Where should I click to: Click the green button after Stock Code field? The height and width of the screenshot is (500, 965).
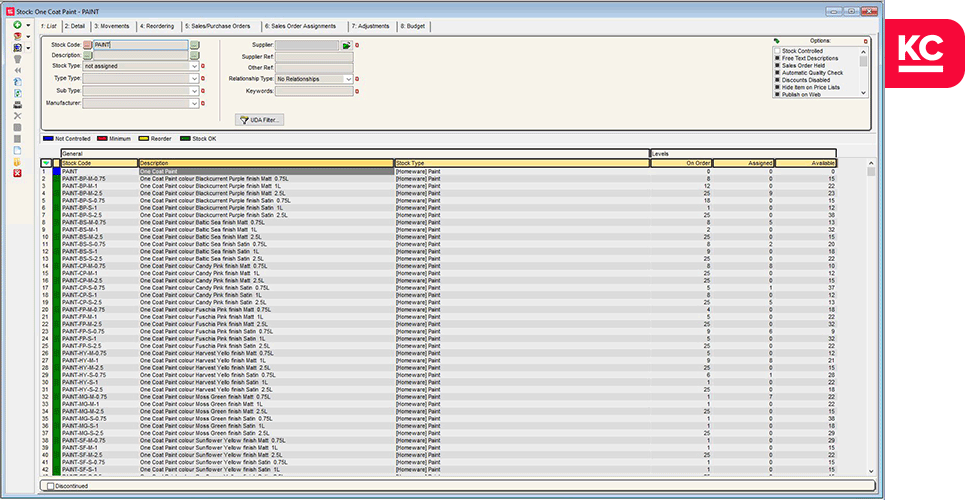coord(194,45)
